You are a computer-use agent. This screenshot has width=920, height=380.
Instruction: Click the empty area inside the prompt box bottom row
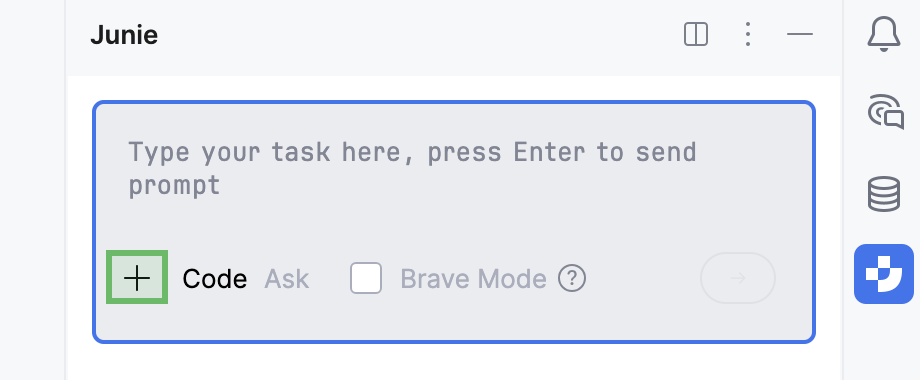tap(642, 278)
